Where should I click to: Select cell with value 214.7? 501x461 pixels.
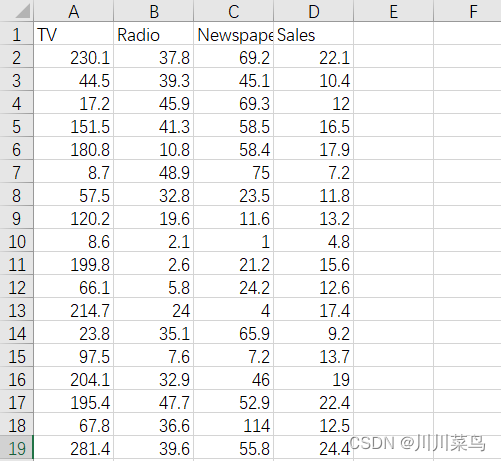(x=74, y=310)
